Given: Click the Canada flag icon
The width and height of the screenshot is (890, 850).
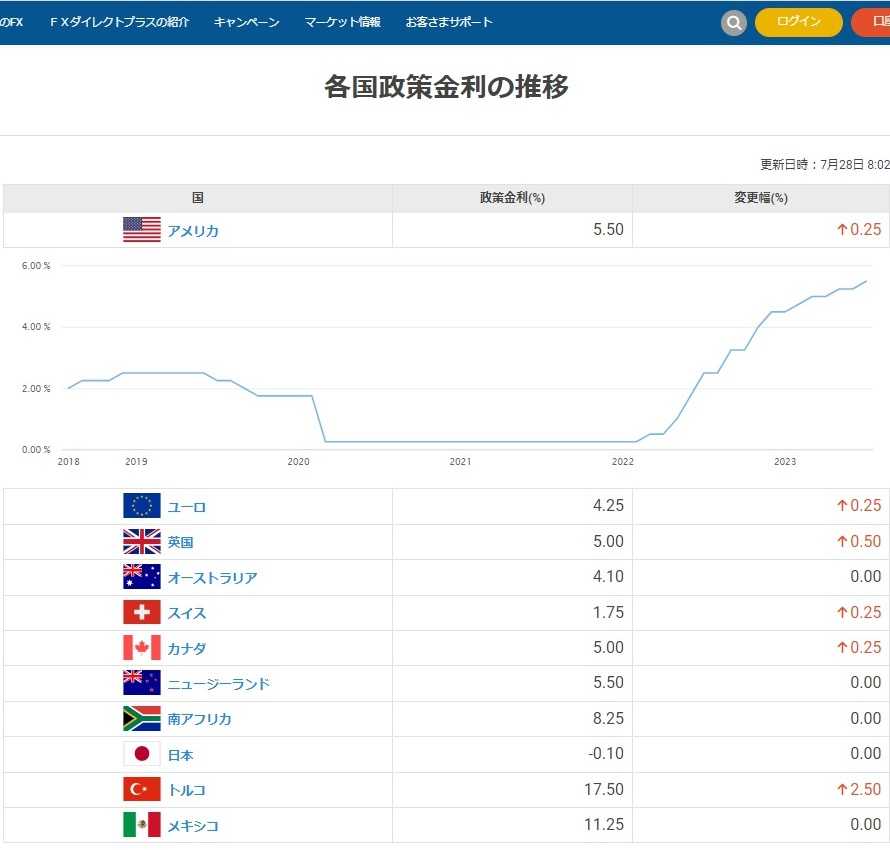Looking at the screenshot, I should coord(141,648).
